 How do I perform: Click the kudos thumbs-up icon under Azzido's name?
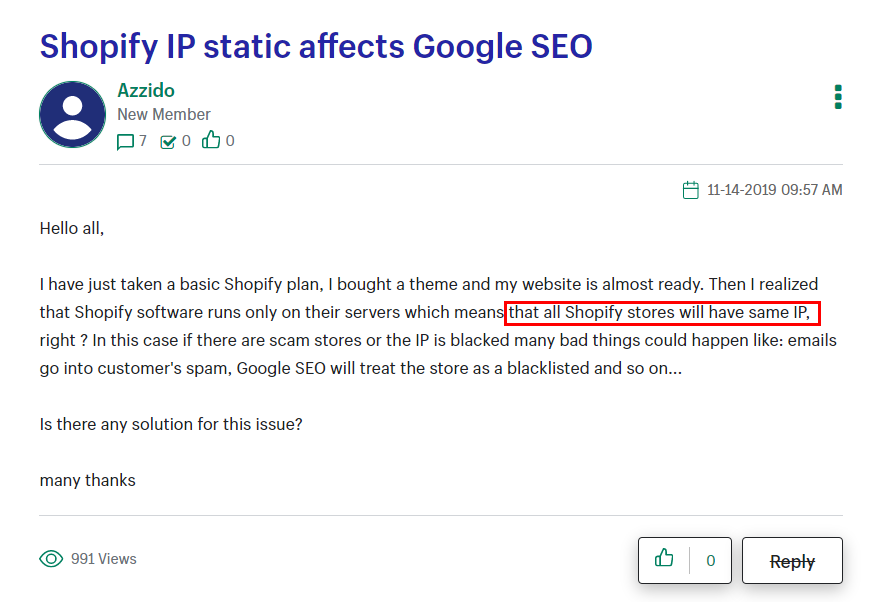click(x=212, y=140)
